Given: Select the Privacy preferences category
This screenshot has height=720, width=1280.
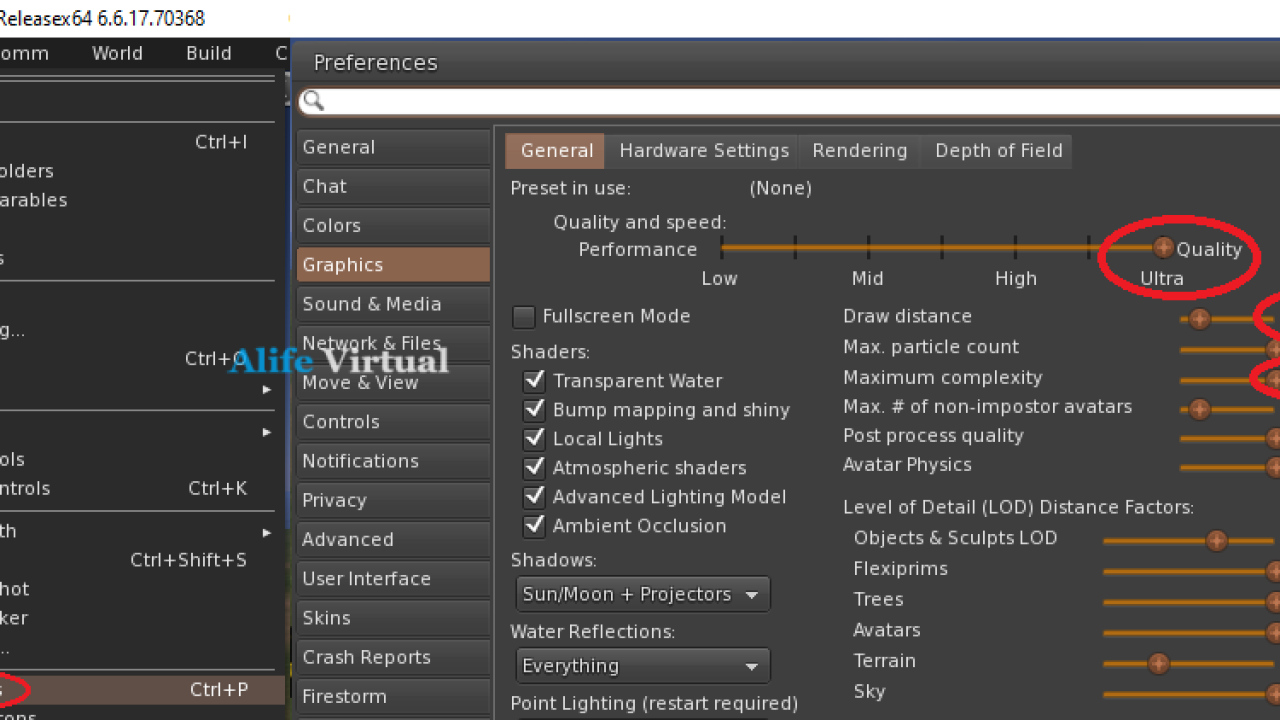Looking at the screenshot, I should tap(393, 501).
